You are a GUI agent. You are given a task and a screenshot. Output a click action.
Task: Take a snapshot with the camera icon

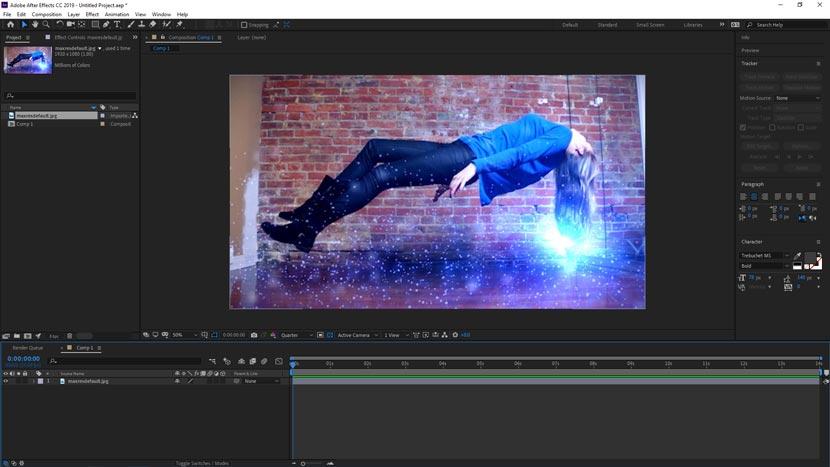point(254,335)
